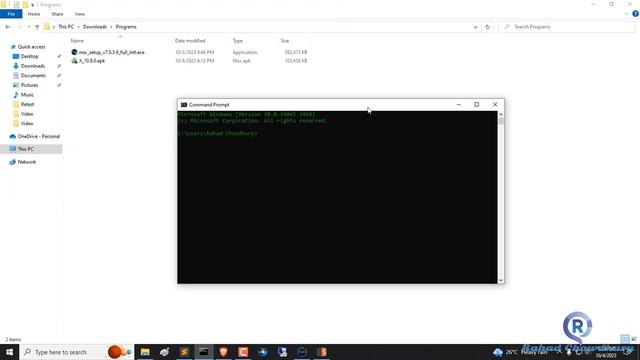Open the Windows Start menu

(9, 352)
